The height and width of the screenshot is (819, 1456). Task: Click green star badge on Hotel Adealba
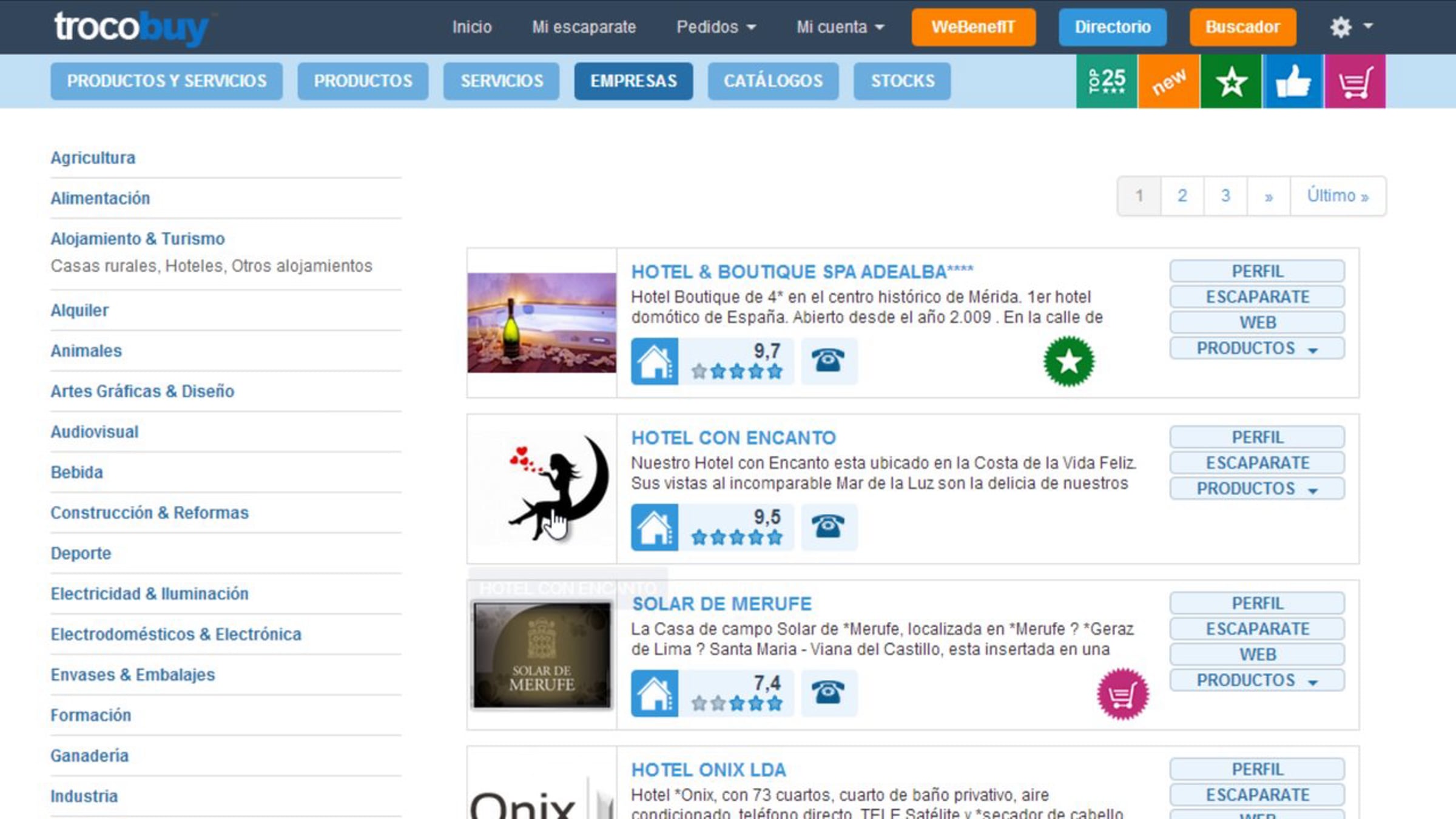1068,362
